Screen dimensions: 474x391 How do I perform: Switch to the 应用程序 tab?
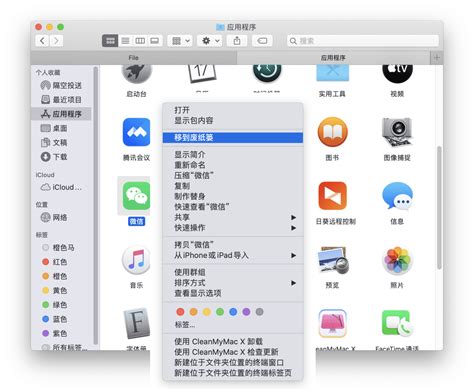(x=333, y=58)
